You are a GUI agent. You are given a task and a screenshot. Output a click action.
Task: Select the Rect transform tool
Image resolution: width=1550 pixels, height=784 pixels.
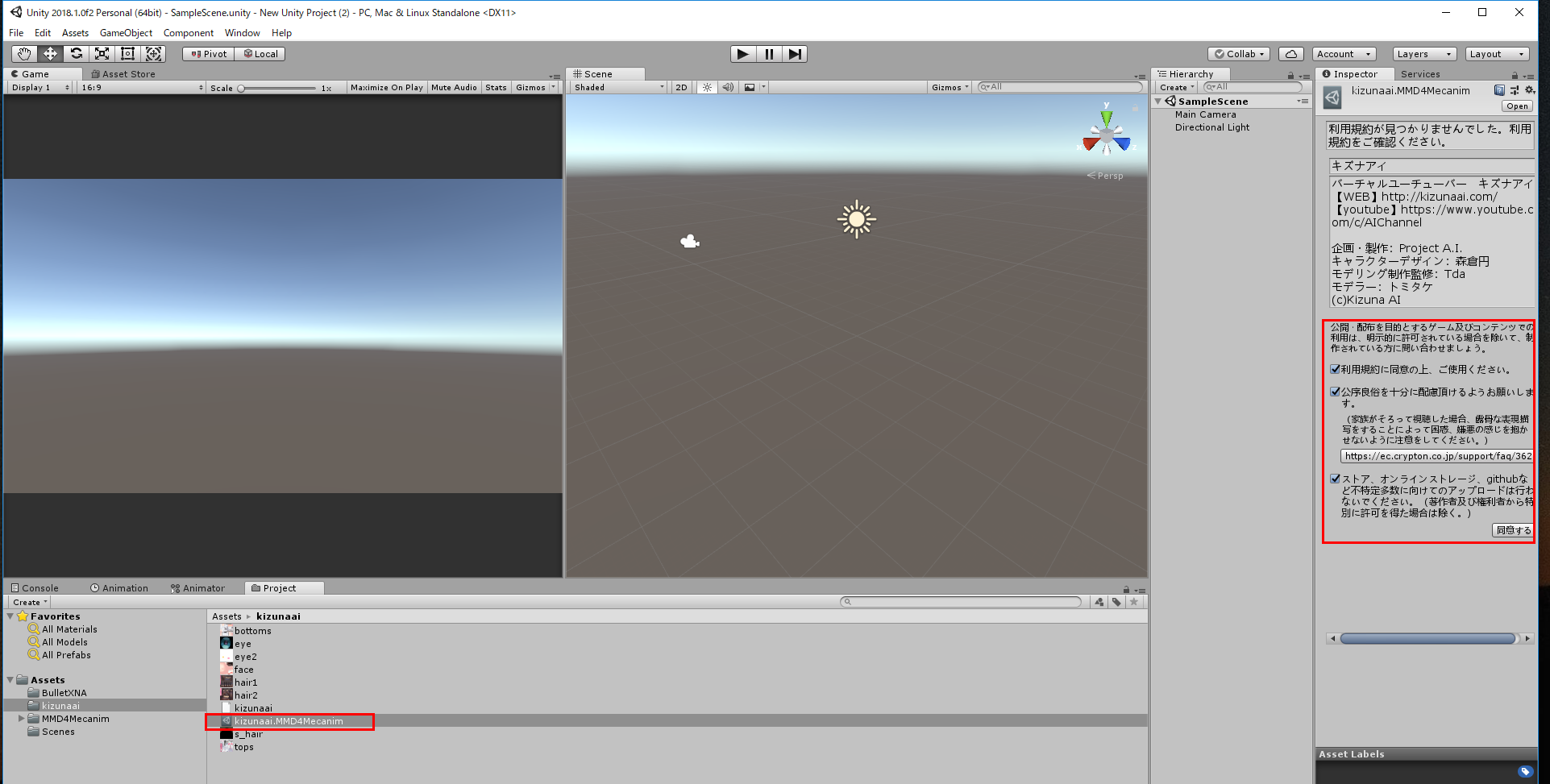coord(127,54)
